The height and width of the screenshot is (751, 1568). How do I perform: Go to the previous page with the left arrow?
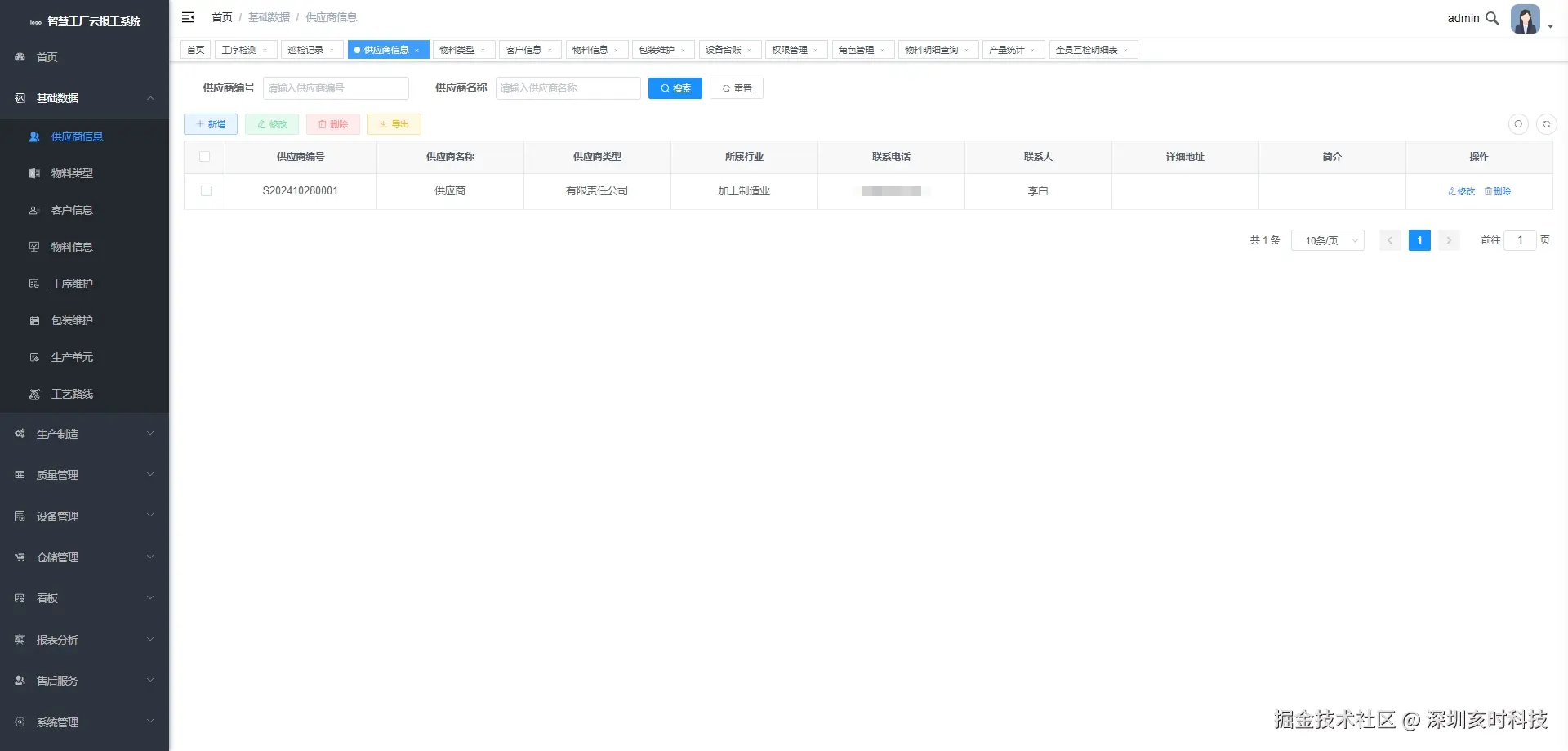(1390, 240)
